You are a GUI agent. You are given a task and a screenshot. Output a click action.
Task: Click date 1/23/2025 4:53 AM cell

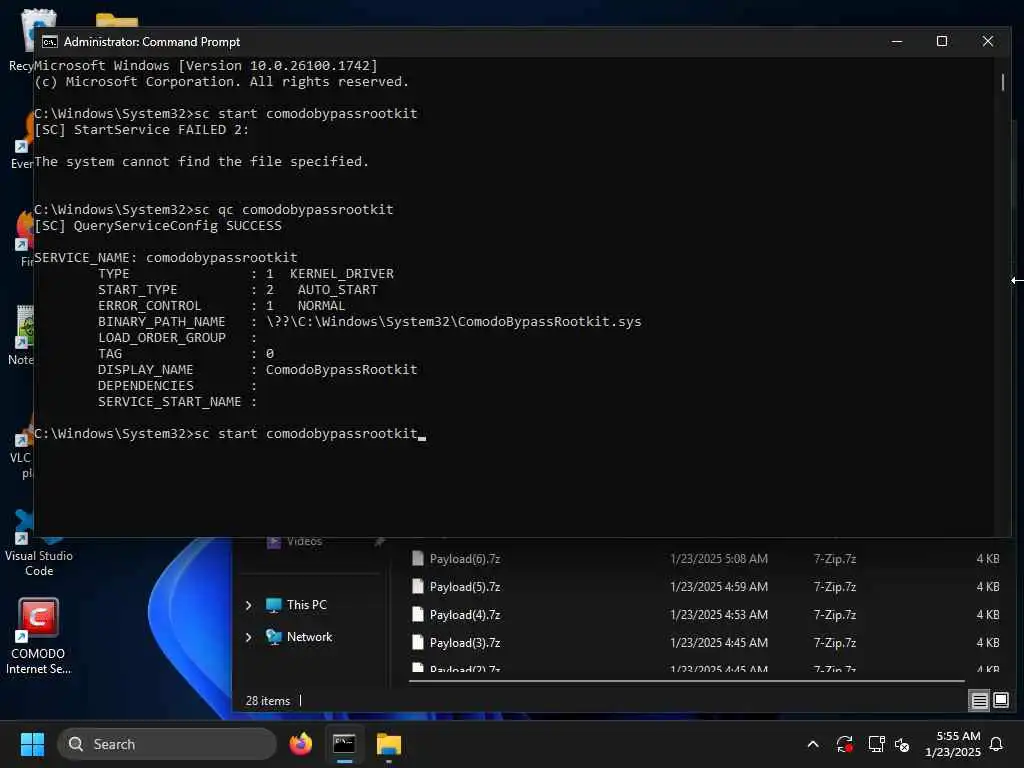[x=718, y=615]
